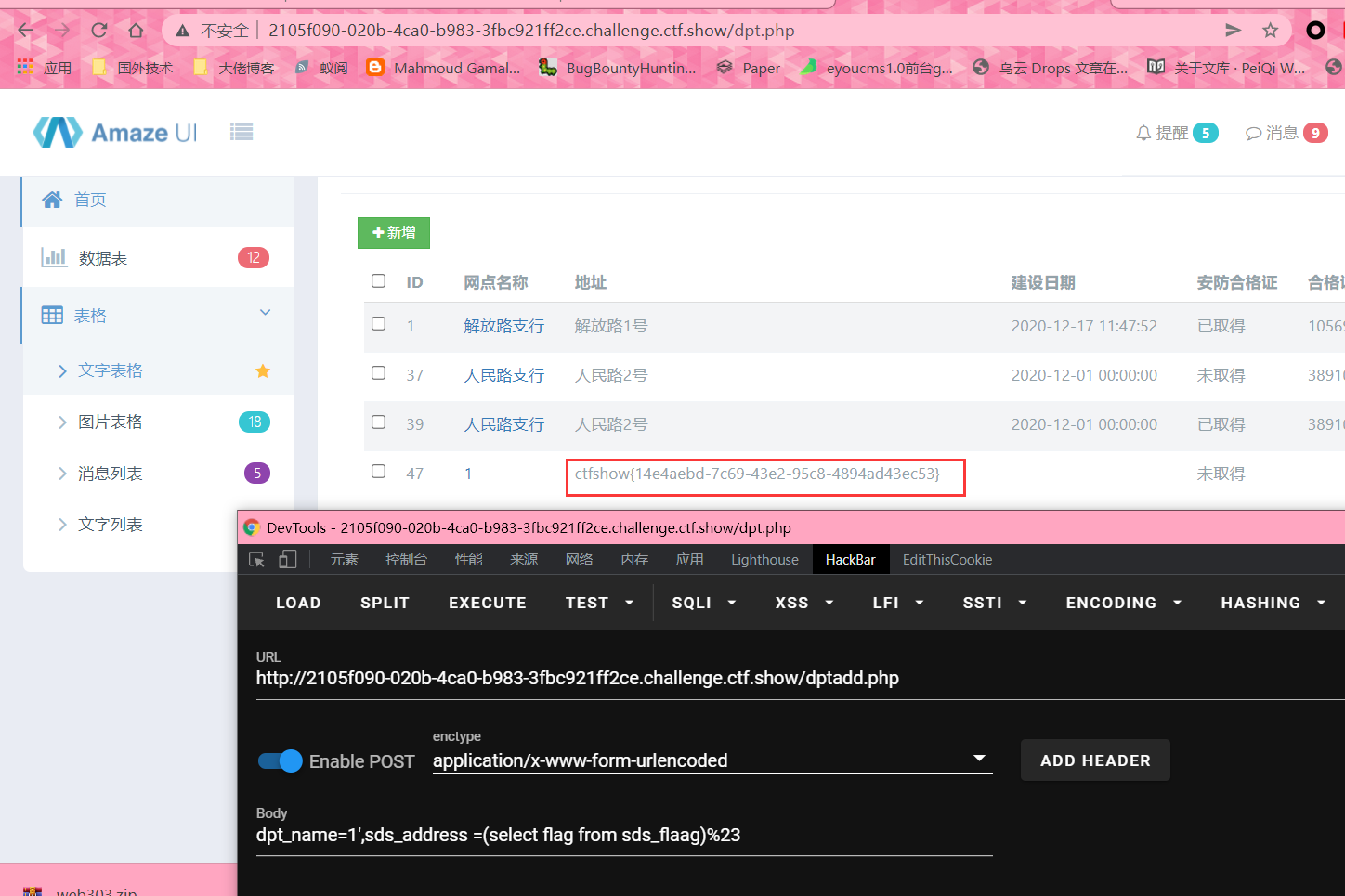1345x896 pixels.
Task: Click the HackBar EXECUTE button
Action: click(488, 603)
